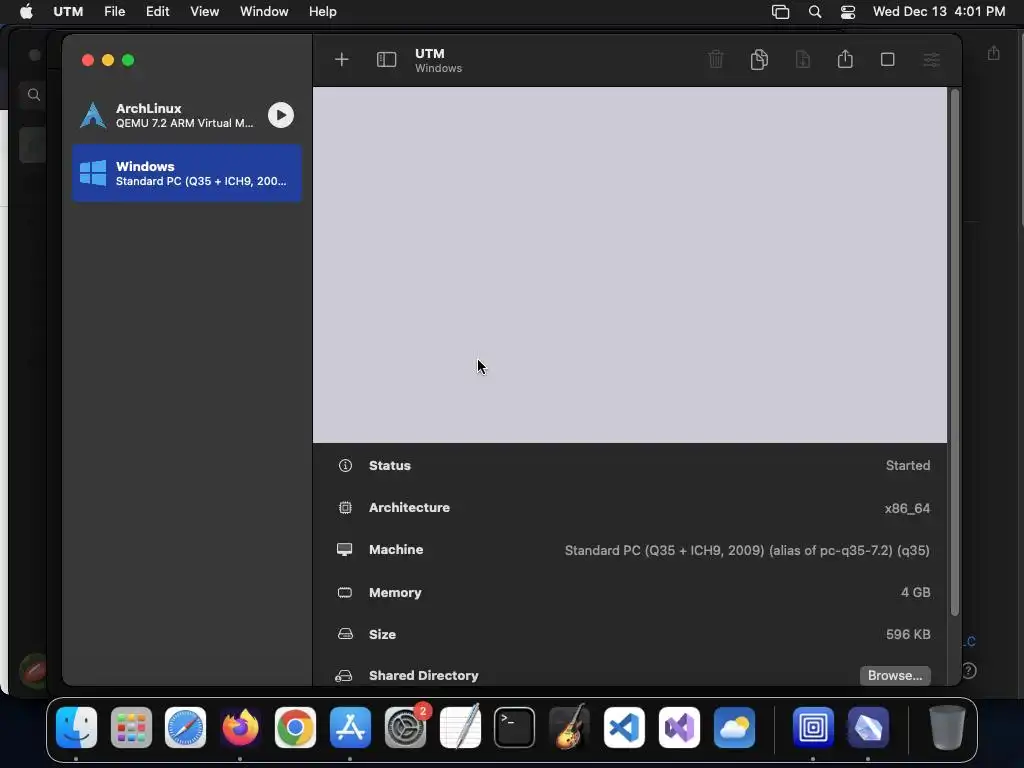The image size is (1024, 768).
Task: Click the share icon in background window
Action: pyautogui.click(x=993, y=52)
